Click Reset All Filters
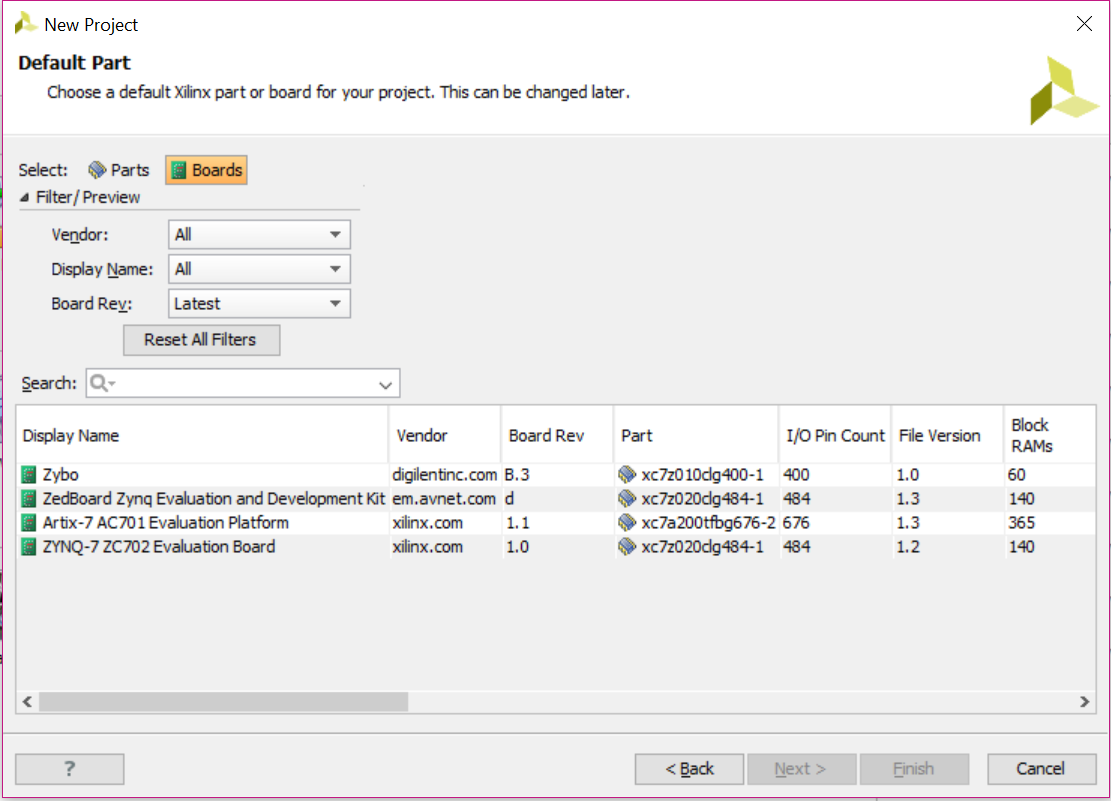 201,340
